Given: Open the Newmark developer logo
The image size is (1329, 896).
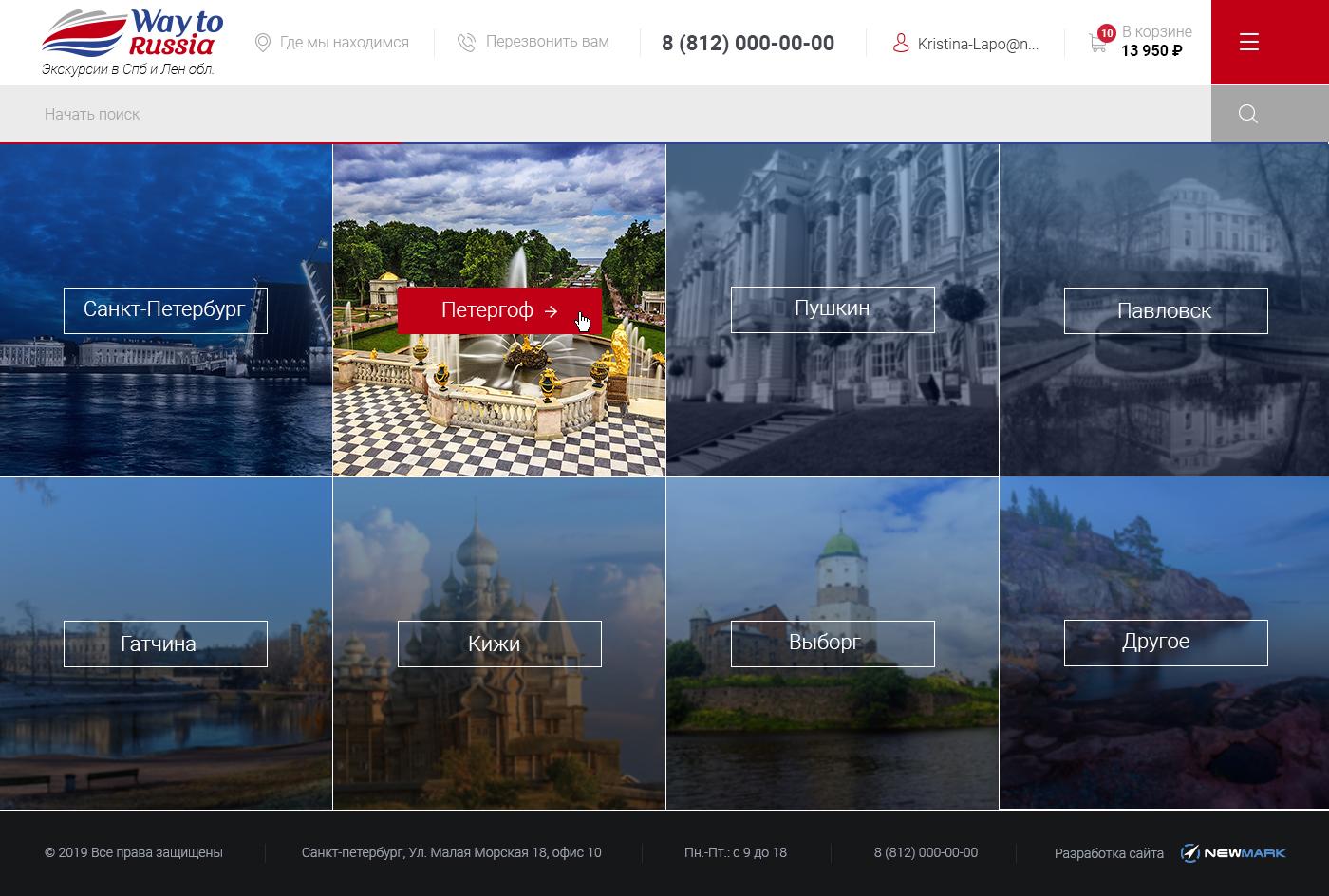Looking at the screenshot, I should 1233,852.
